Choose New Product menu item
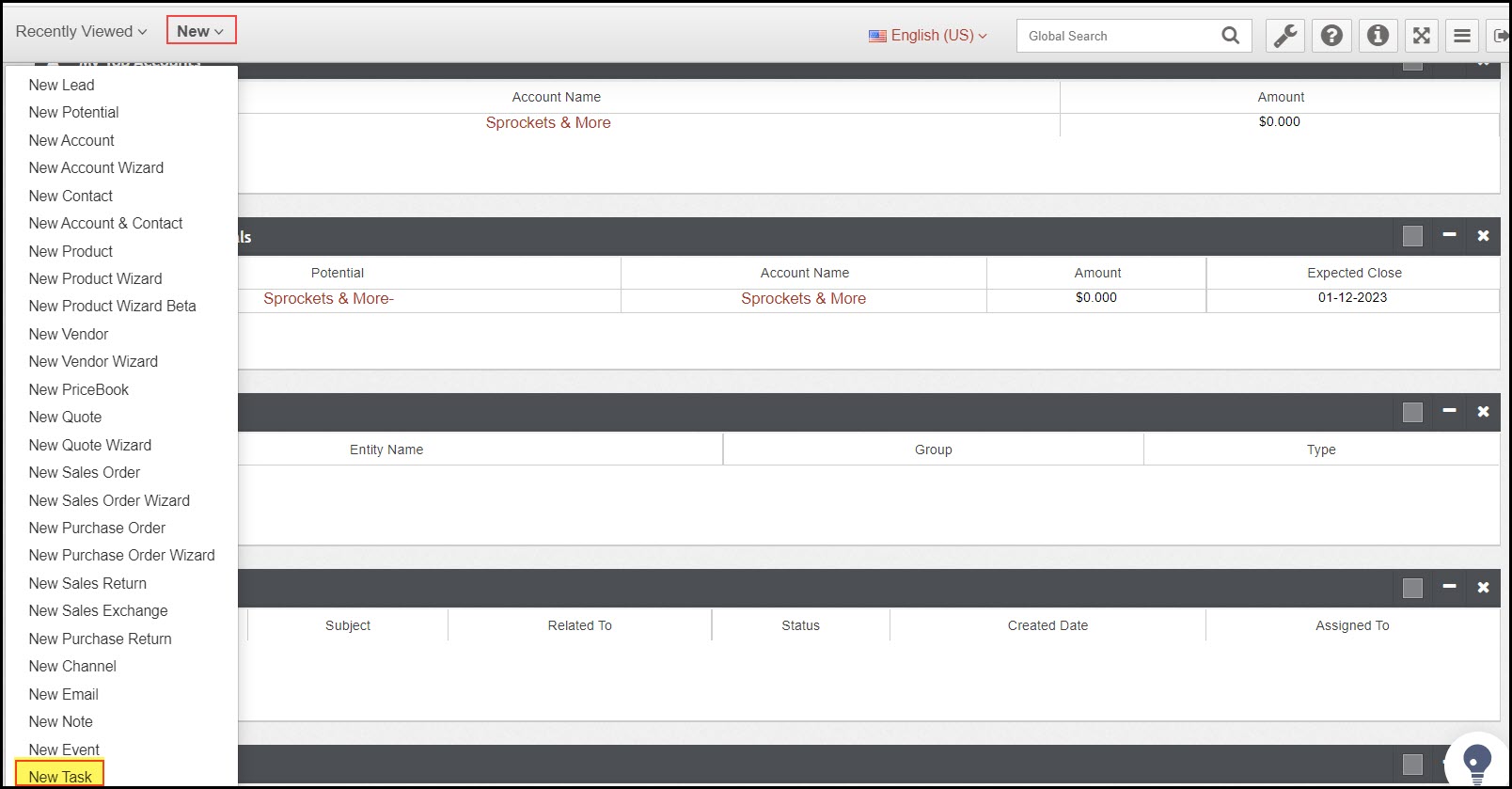 (x=71, y=251)
